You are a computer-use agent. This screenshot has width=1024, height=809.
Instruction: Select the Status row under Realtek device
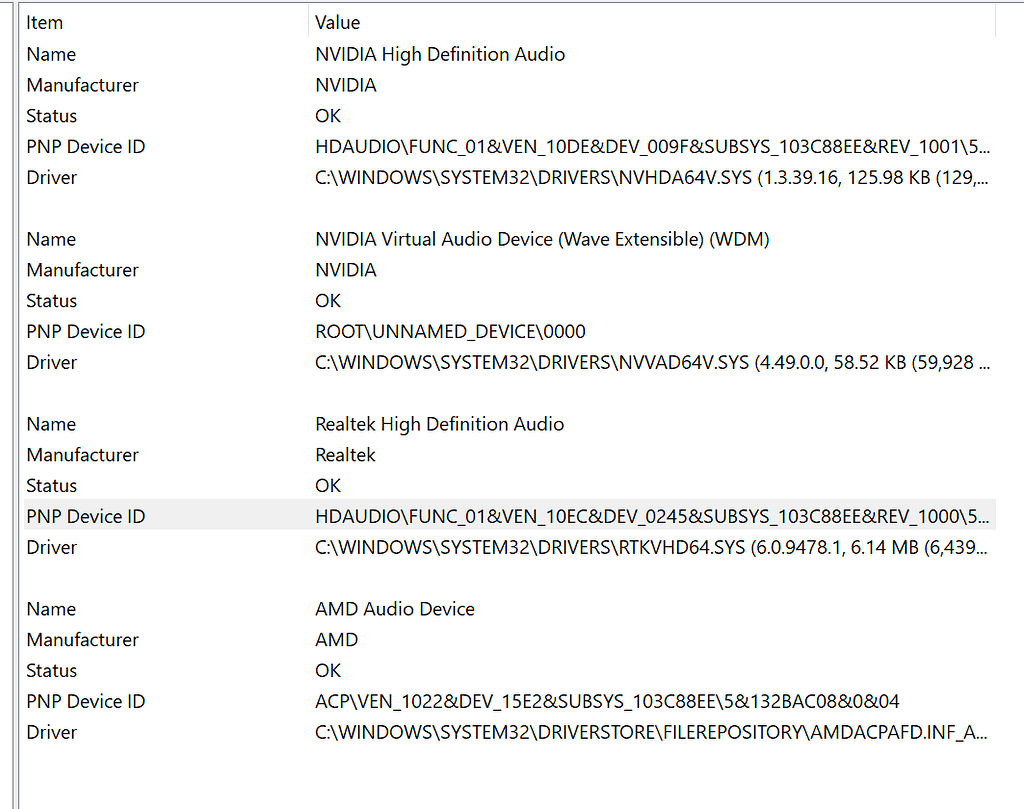coord(327,485)
